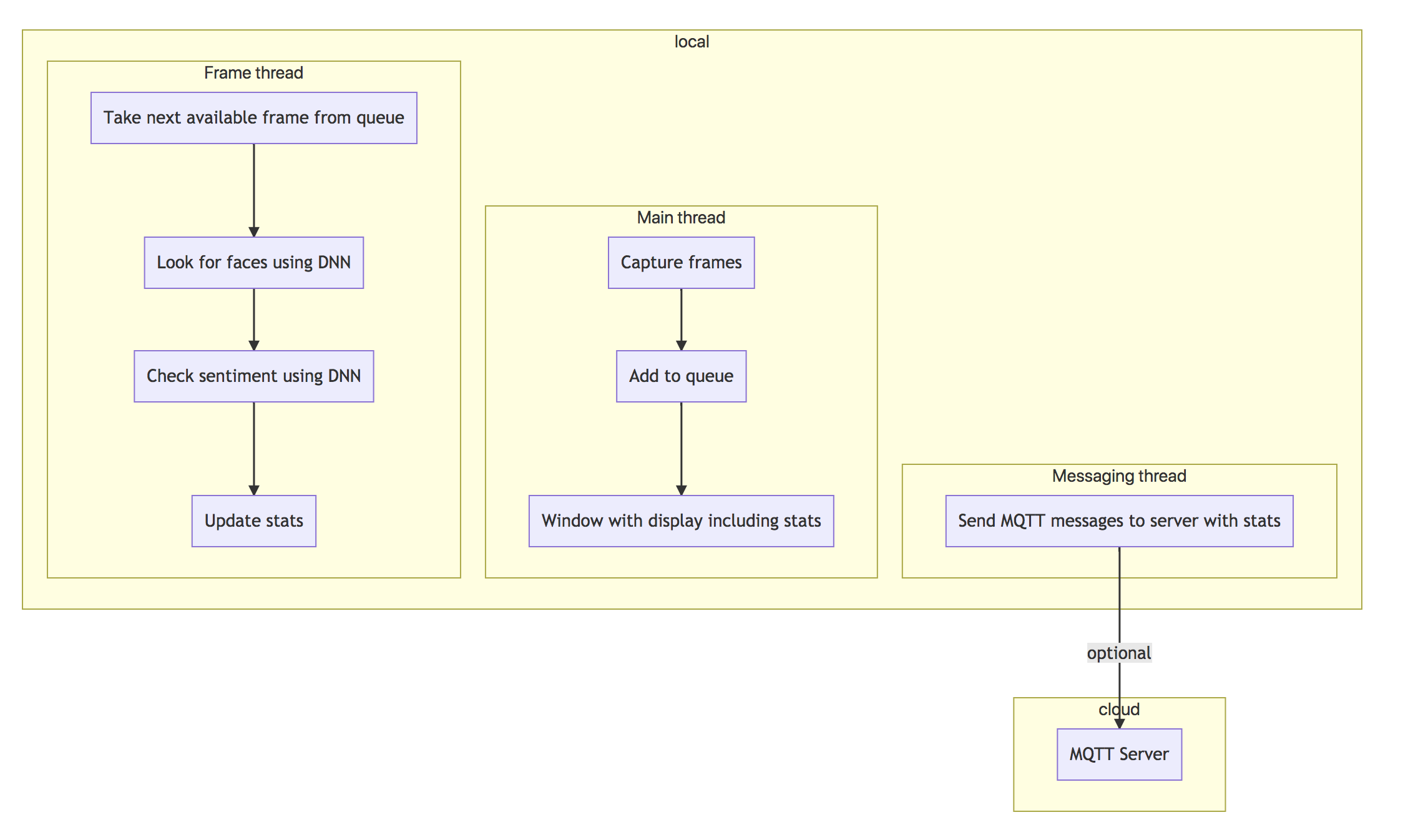Select the 'Look for faces using DNN' box
The image size is (1403, 840).
pos(253,263)
